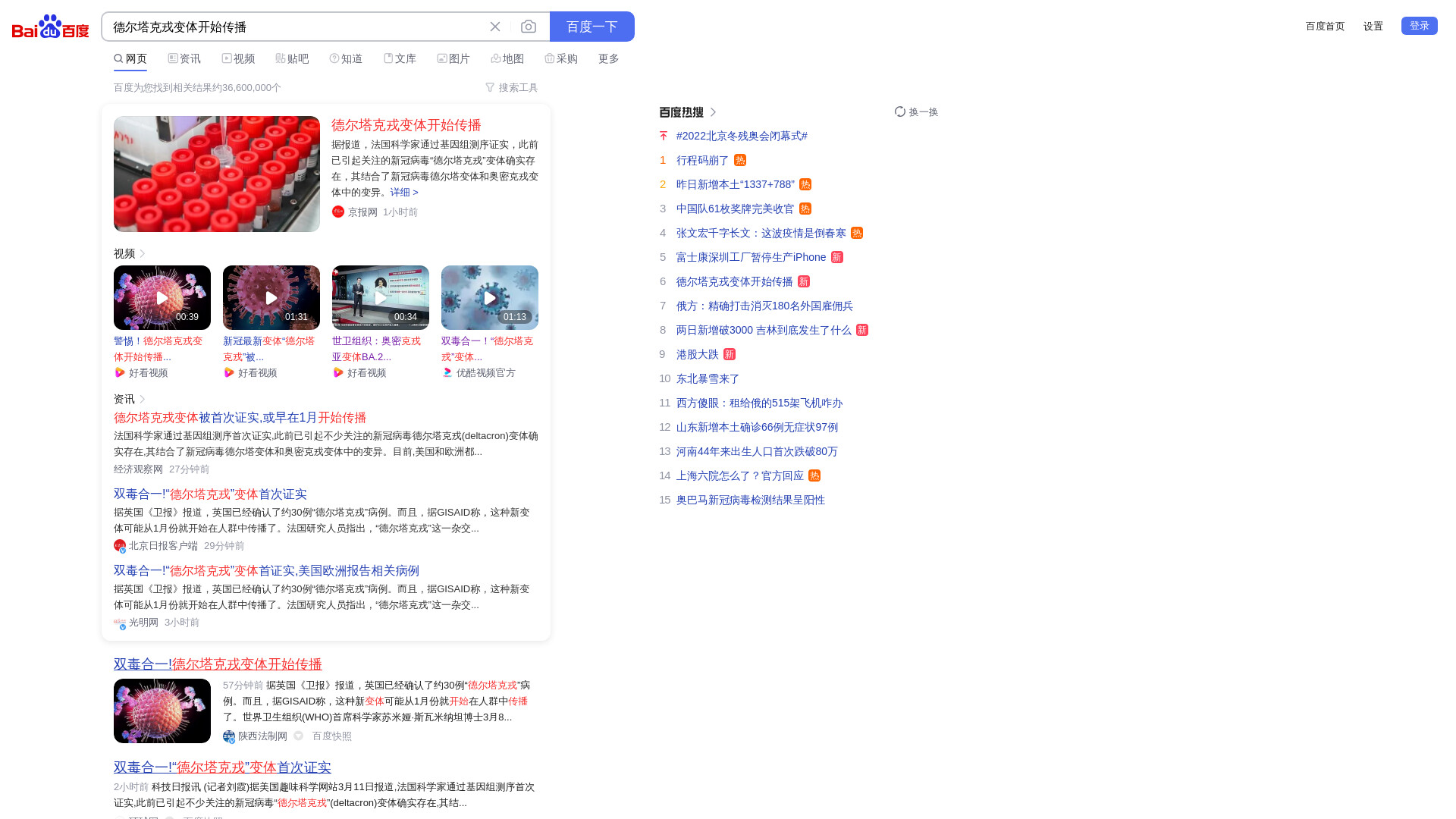Open hot search 中国队61枚奖牌完美收官

point(735,209)
